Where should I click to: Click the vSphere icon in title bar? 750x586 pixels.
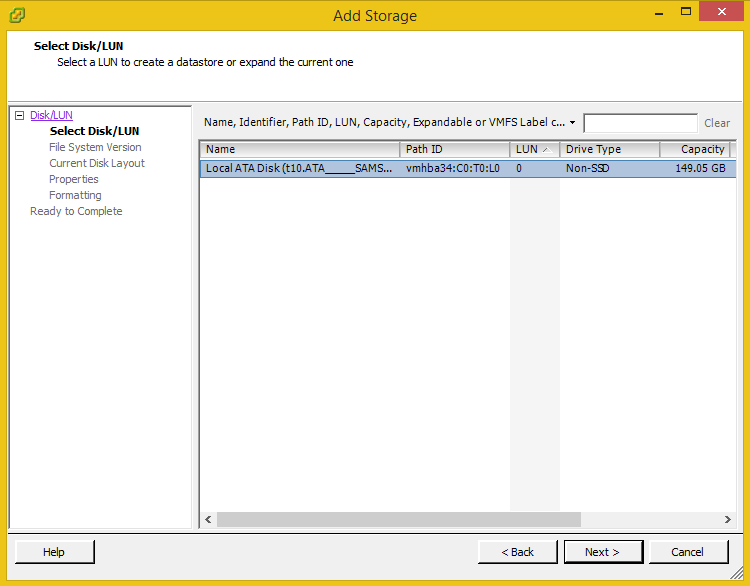point(17,15)
